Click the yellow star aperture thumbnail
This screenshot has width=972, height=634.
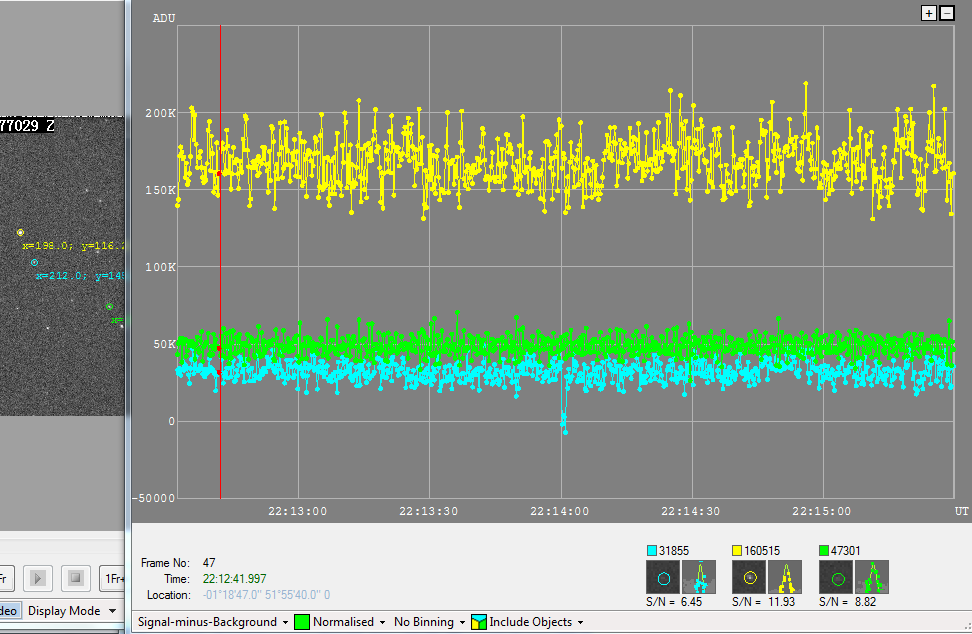coord(749,577)
